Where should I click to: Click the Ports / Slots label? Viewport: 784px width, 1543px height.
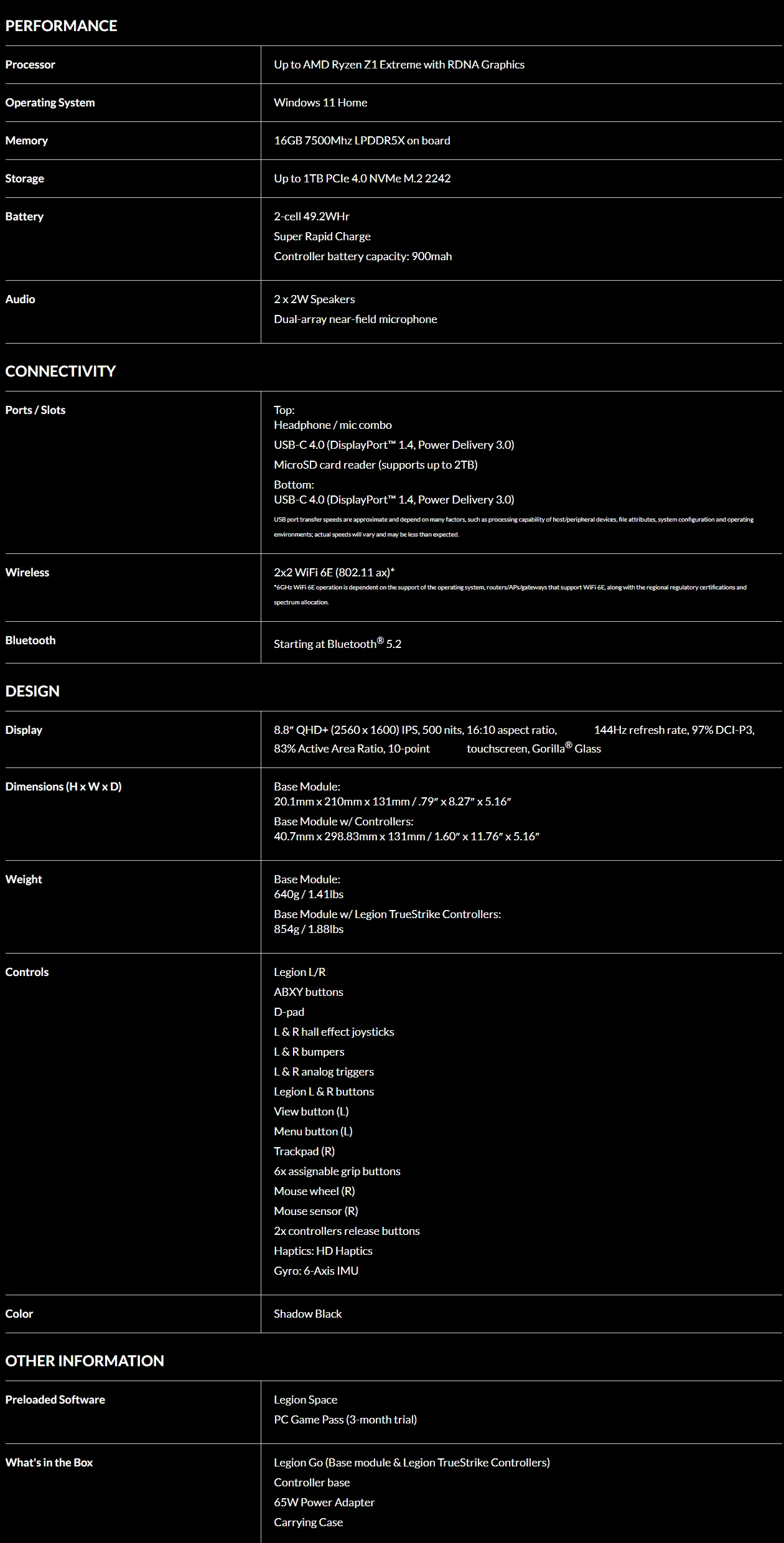[35, 410]
